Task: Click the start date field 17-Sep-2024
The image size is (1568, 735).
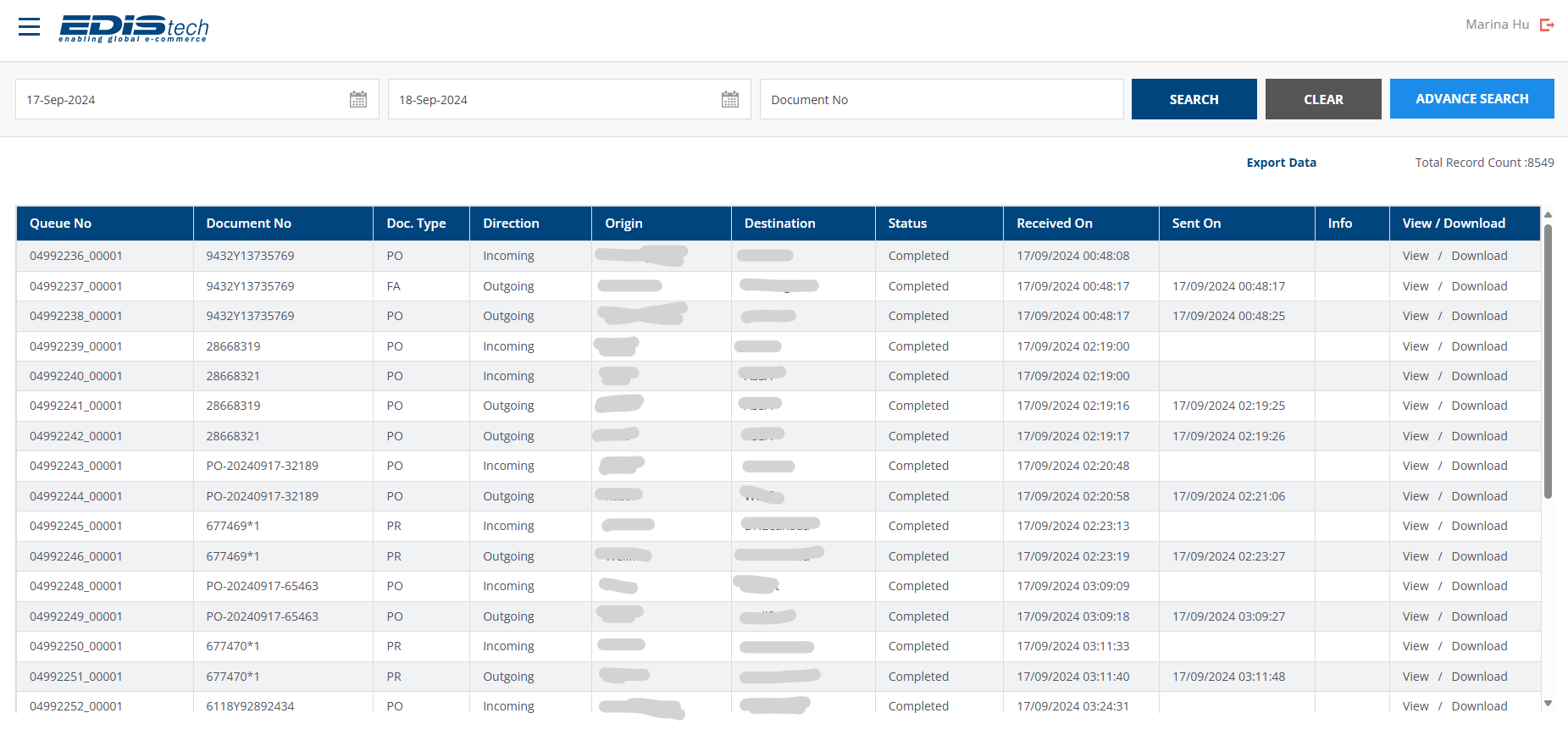Action: coord(197,99)
